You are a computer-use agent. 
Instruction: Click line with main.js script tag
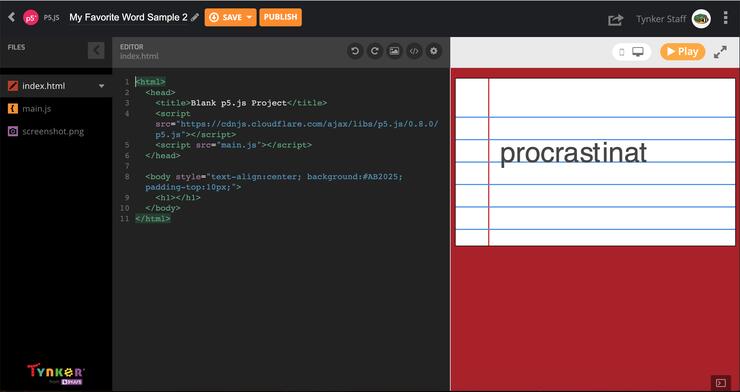click(x=233, y=145)
